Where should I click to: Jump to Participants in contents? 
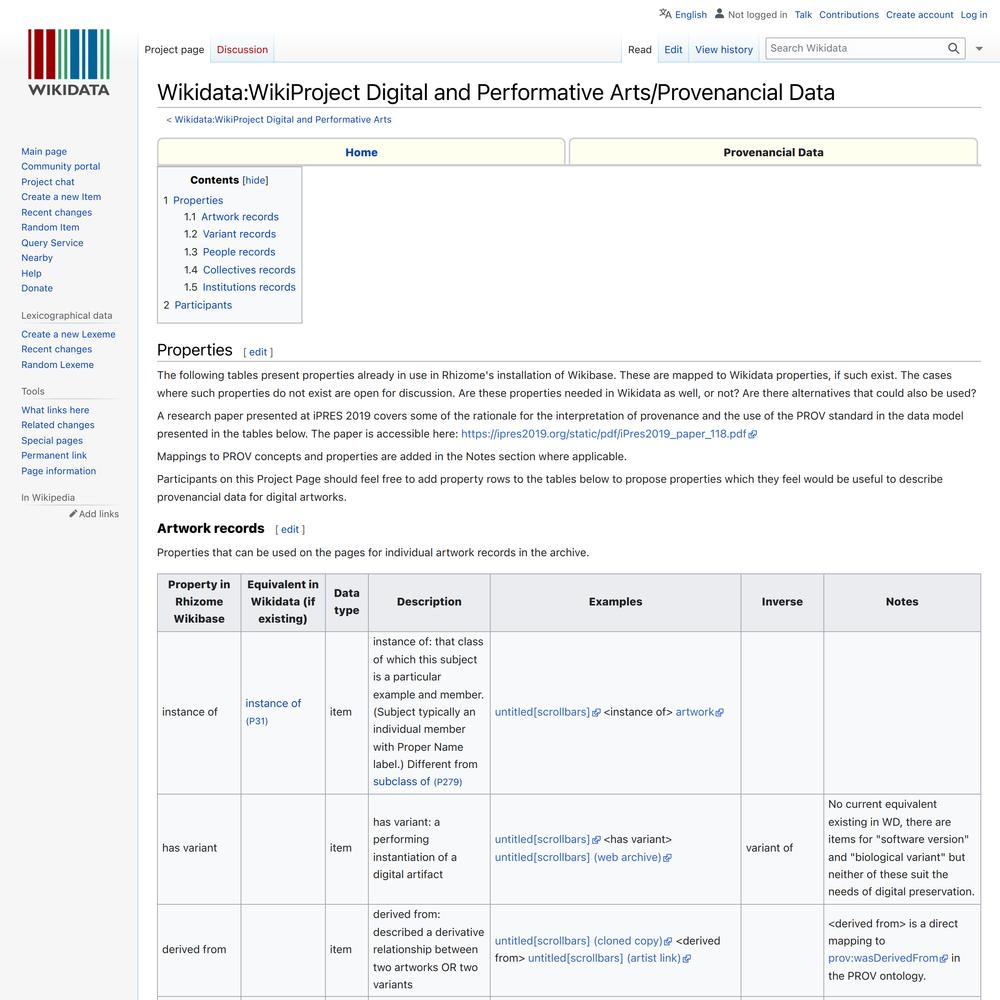tap(203, 305)
